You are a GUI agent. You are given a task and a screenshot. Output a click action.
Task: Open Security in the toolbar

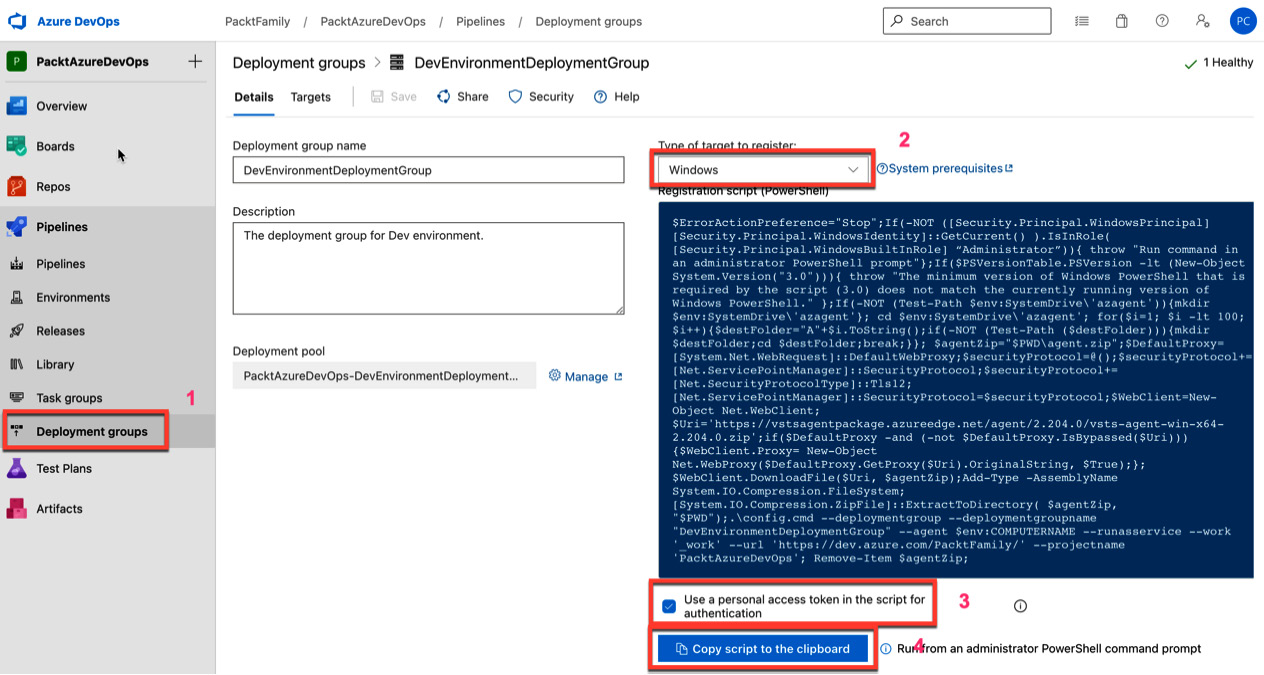point(541,97)
